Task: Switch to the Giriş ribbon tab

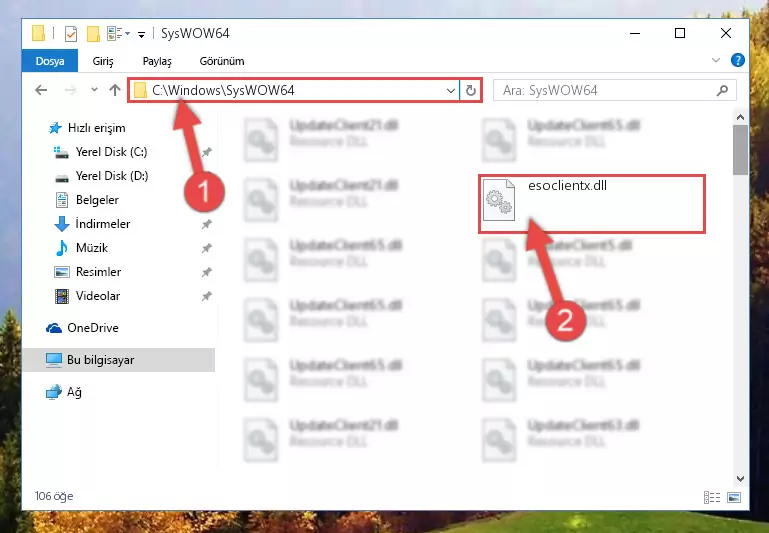Action: click(103, 61)
